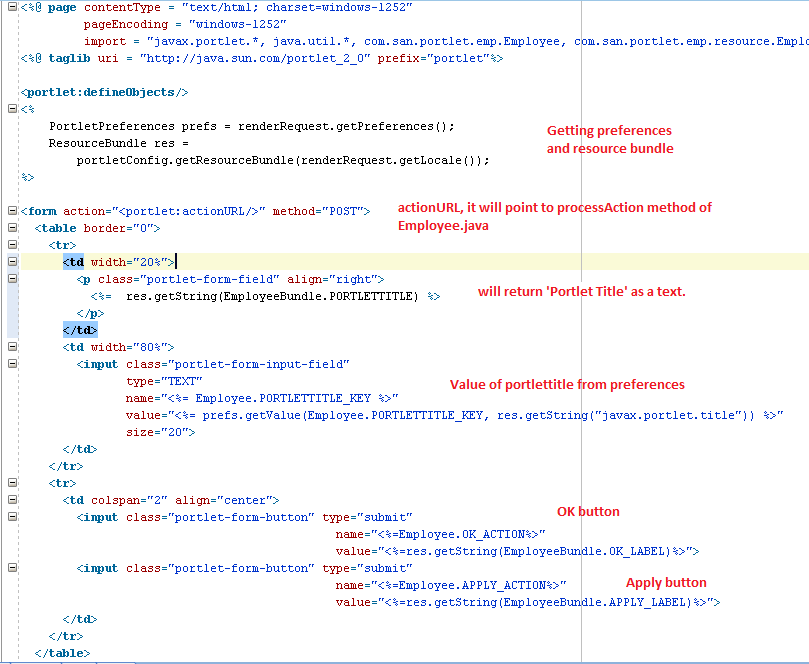Collapse the td width 80% block
809x664 pixels.
click(11, 347)
